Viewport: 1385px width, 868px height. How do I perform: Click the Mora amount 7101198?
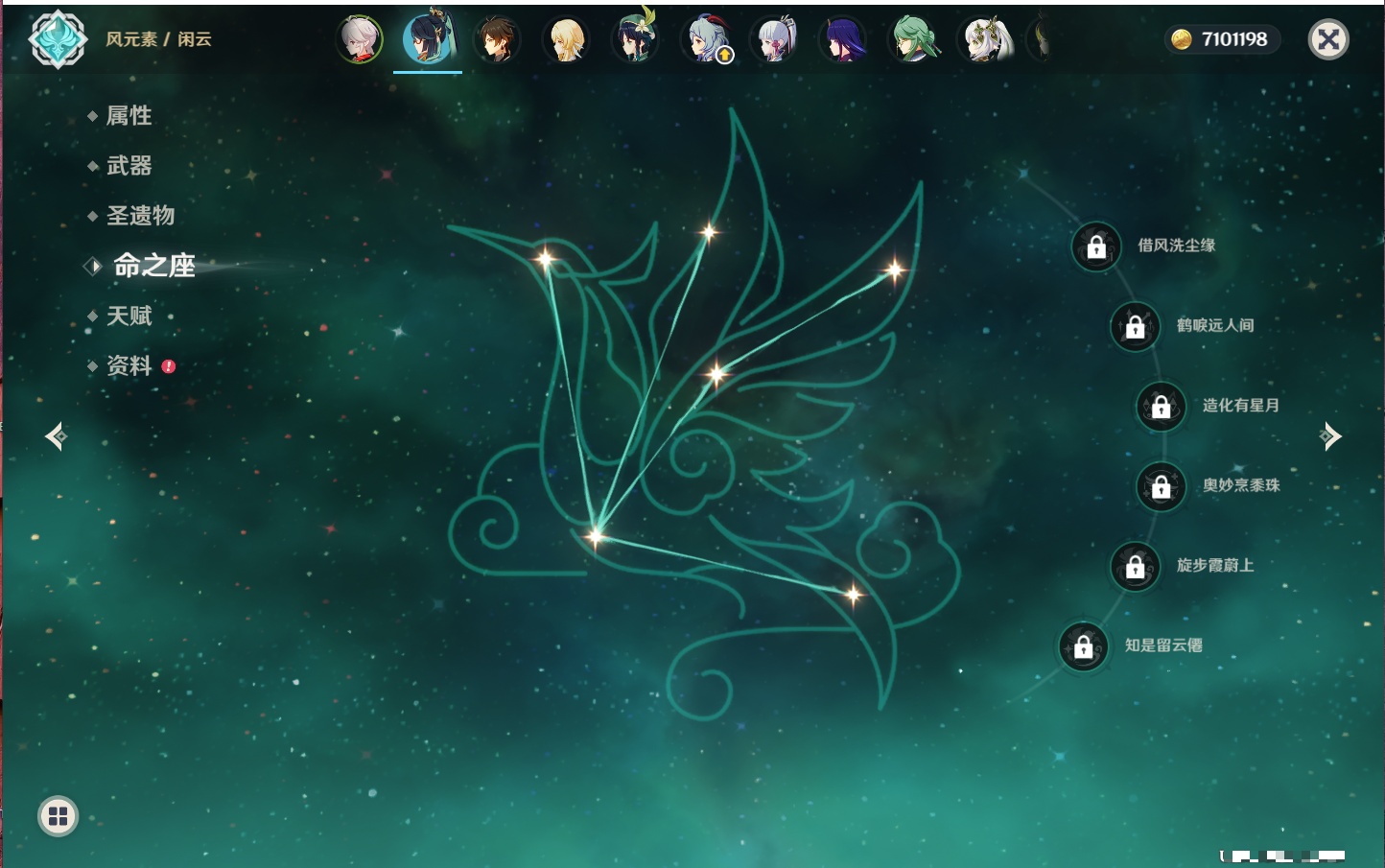coord(1234,39)
